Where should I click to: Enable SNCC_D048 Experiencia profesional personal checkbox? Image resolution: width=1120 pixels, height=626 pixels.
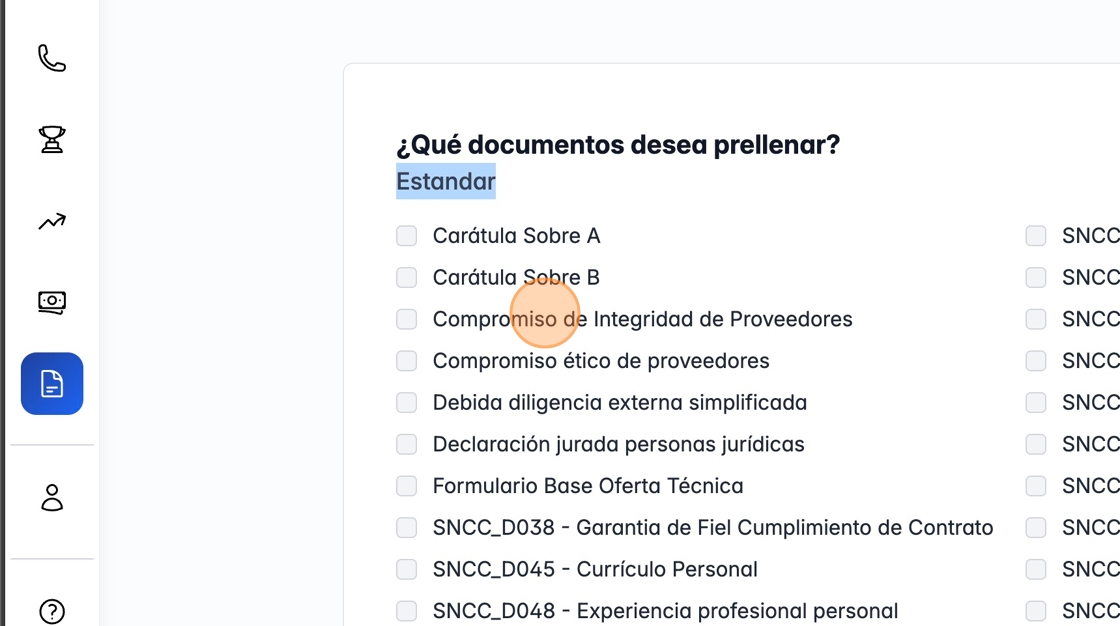coord(406,611)
